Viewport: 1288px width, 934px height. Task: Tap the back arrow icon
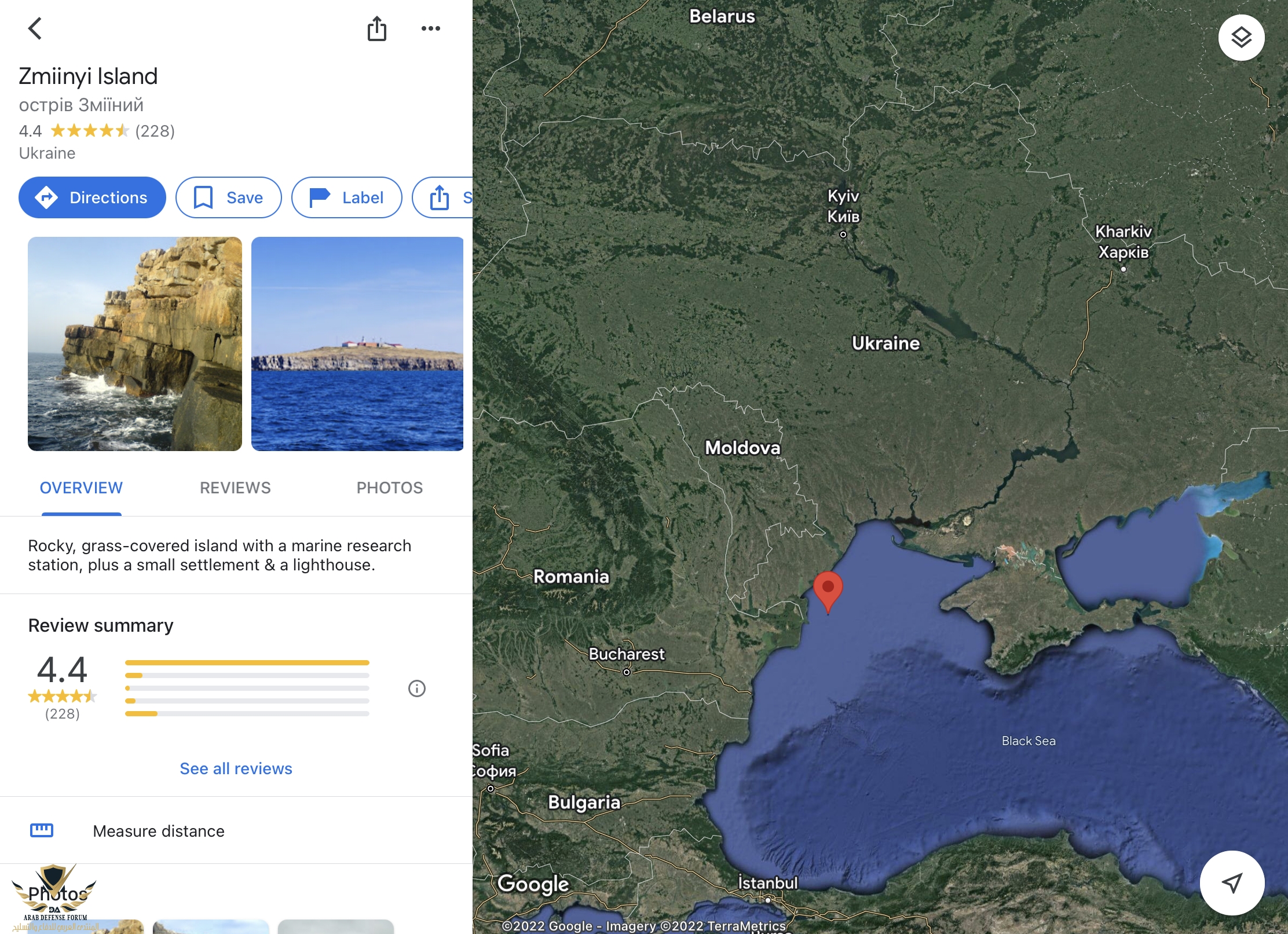point(35,28)
